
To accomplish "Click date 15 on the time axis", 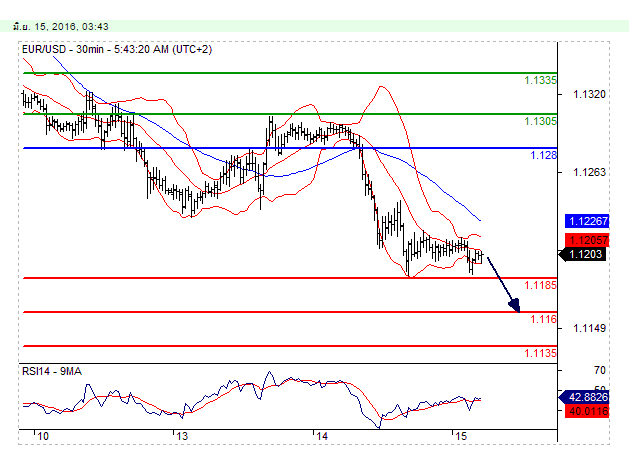I will tap(459, 438).
